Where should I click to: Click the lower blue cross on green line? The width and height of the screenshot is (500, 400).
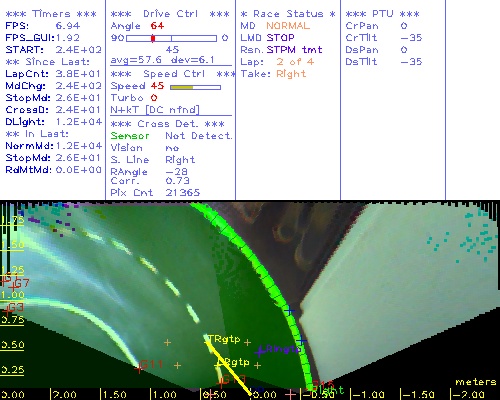(x=301, y=340)
